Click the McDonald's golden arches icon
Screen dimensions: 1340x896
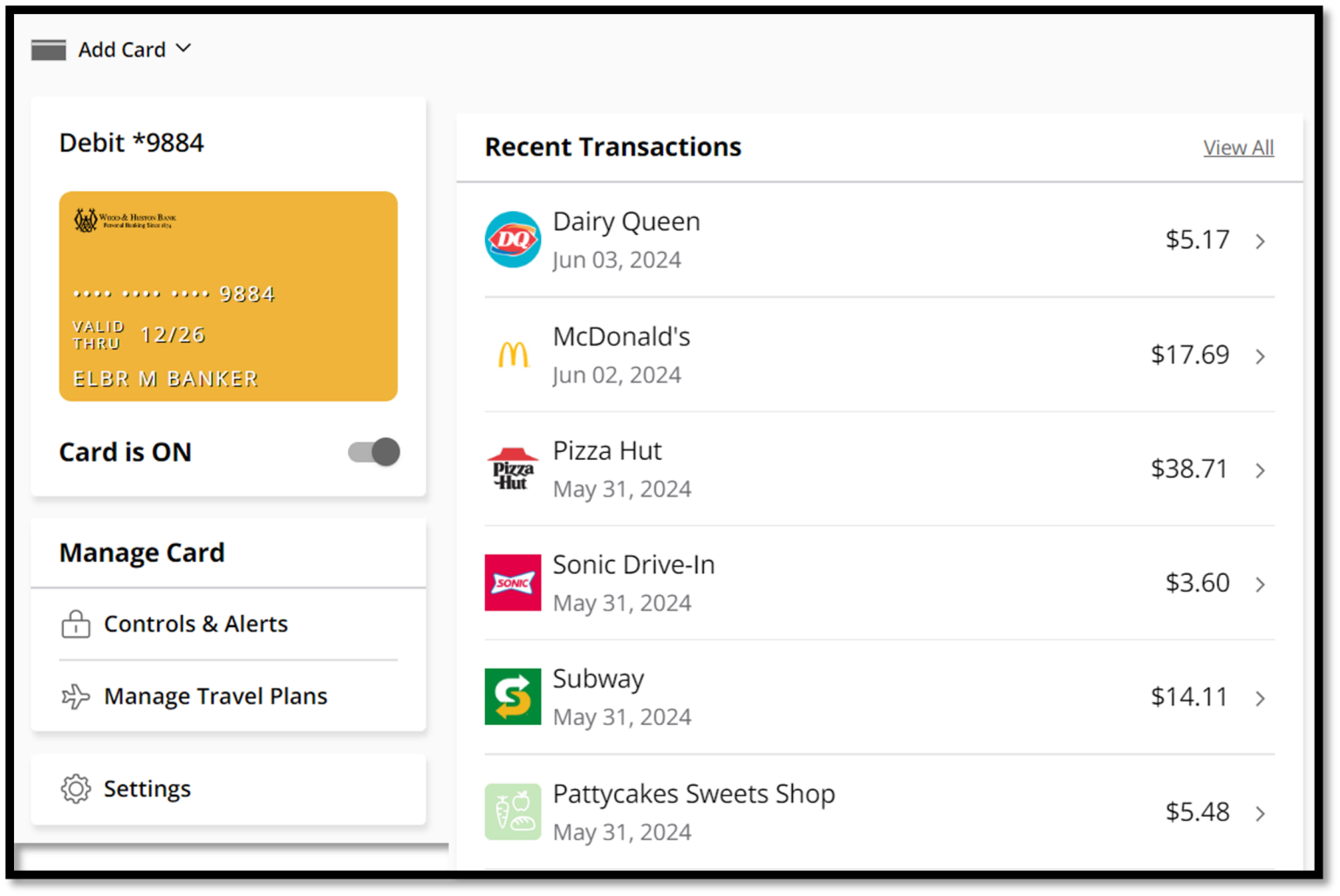(x=513, y=354)
